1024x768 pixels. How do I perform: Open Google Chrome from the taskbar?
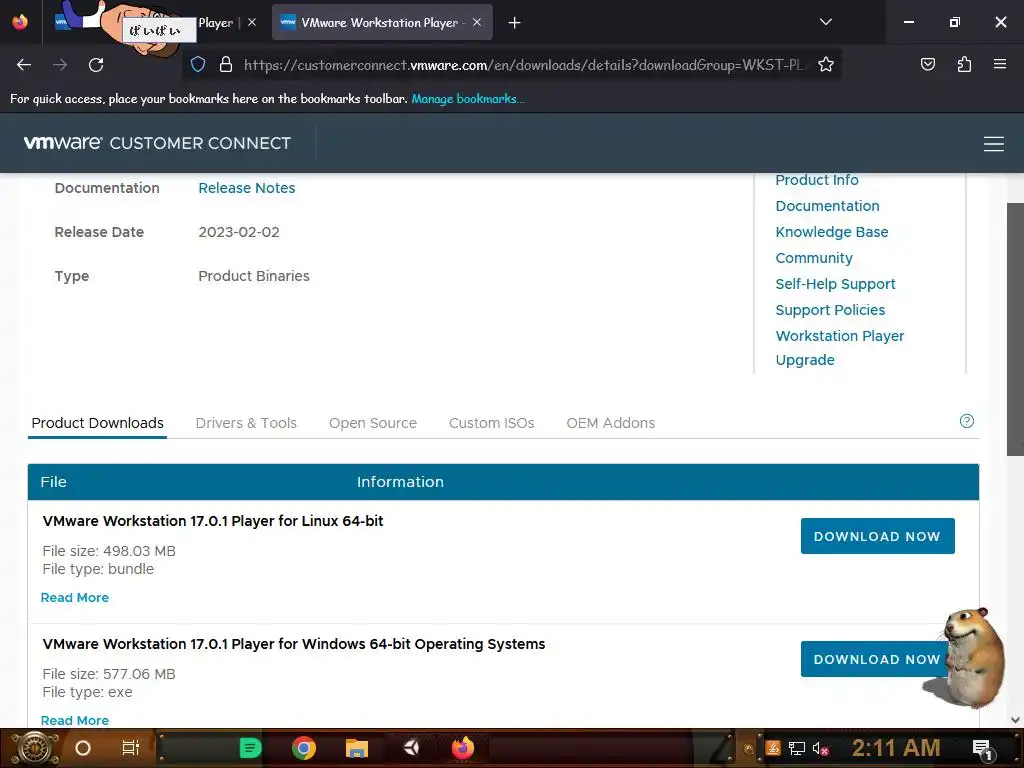coord(304,748)
